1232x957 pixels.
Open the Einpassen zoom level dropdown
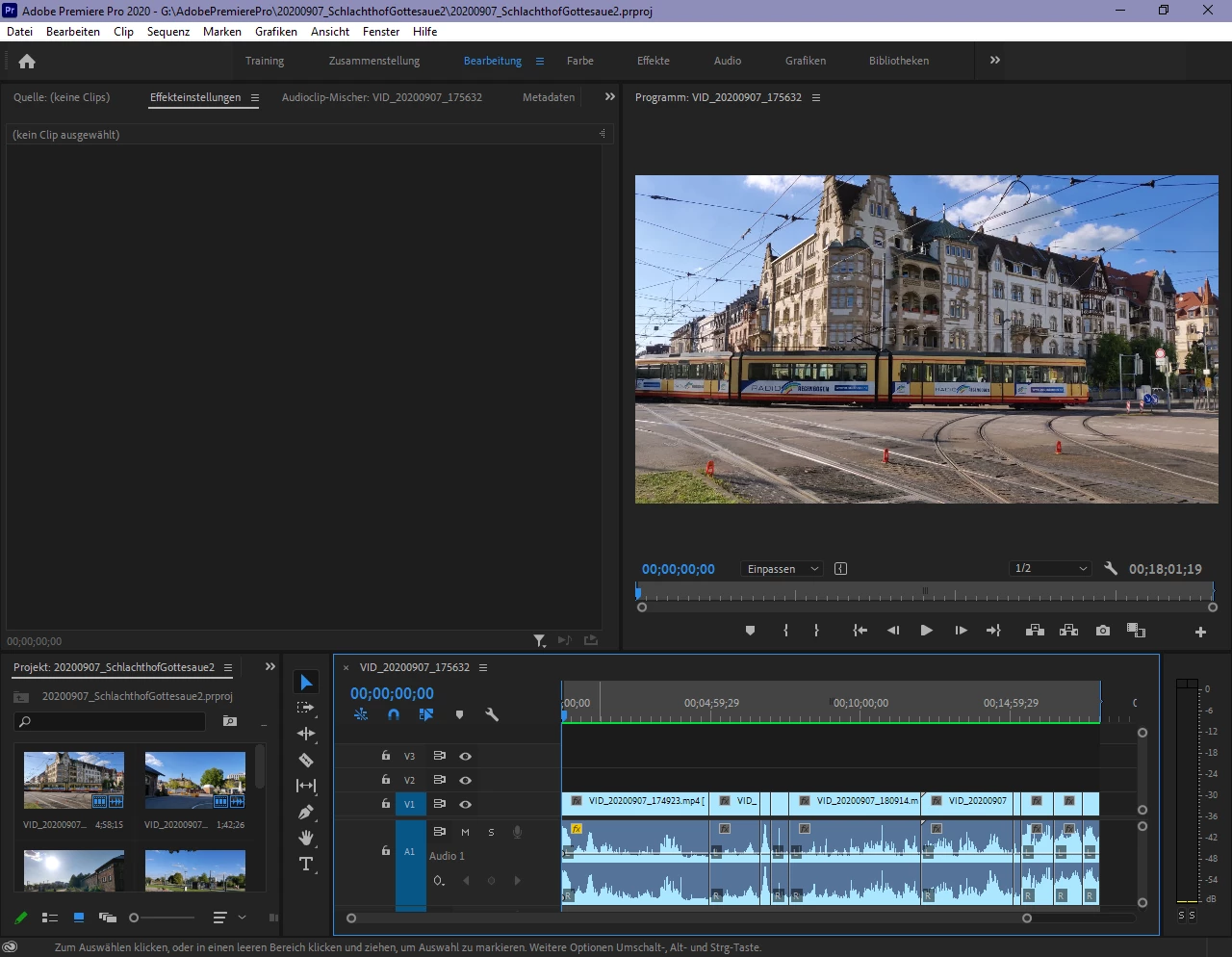782,569
